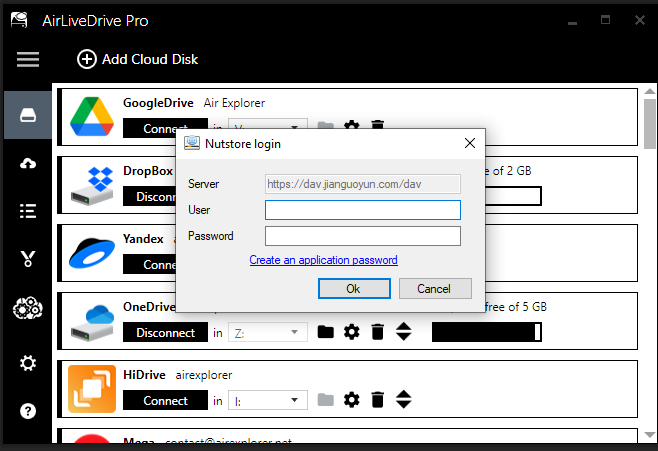
Task: Open OneDrive disk settings gear
Action: click(351, 332)
